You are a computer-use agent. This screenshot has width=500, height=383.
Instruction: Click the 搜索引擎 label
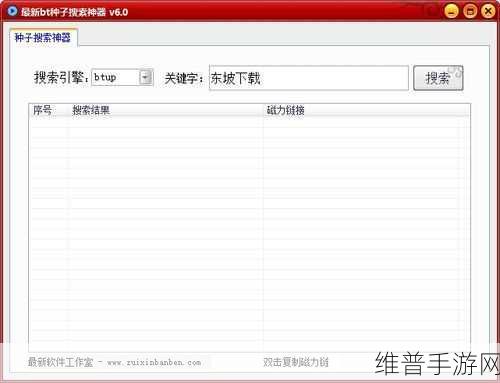[61, 78]
